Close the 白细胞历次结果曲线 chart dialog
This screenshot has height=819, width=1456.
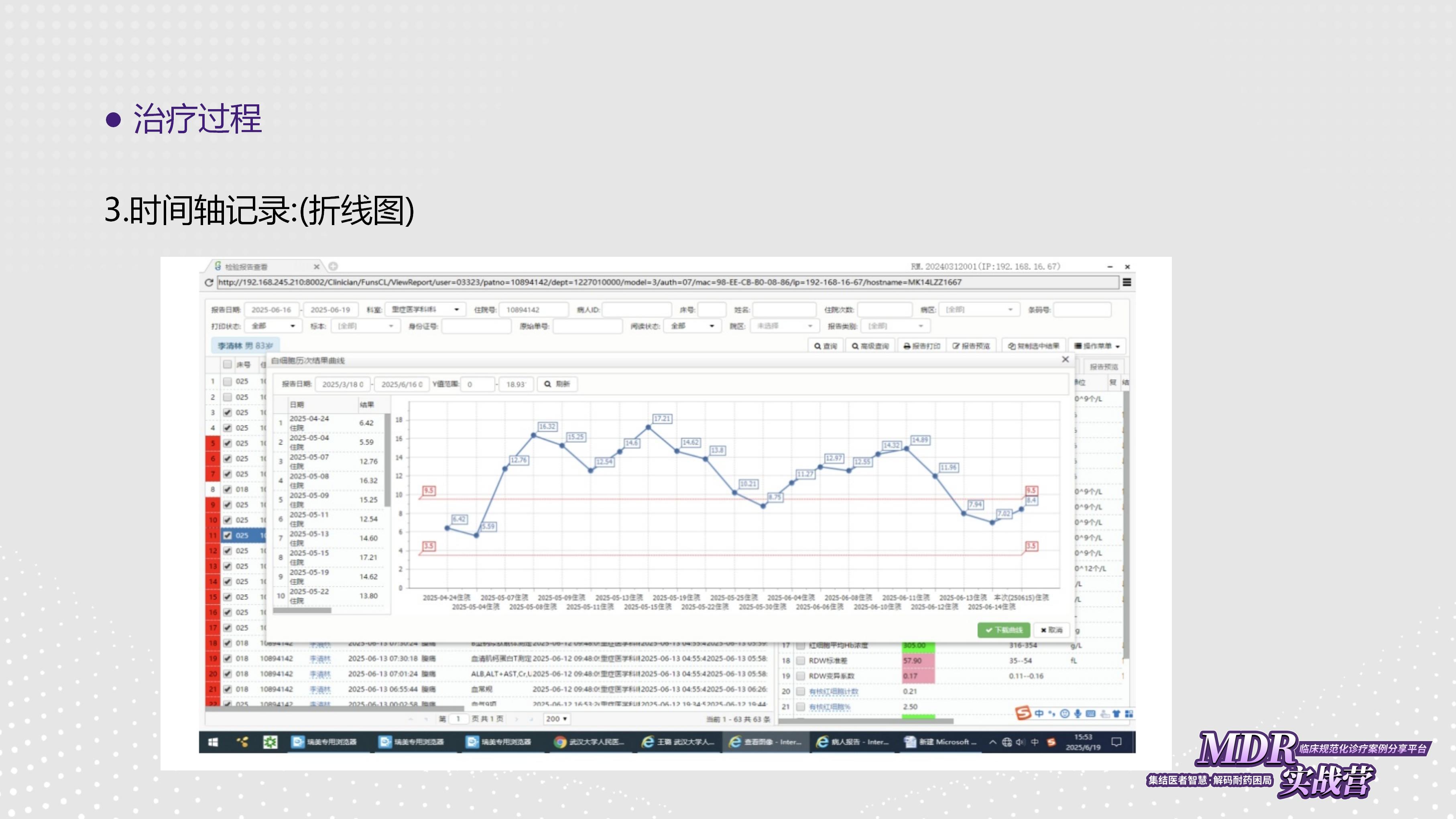pos(1066,360)
